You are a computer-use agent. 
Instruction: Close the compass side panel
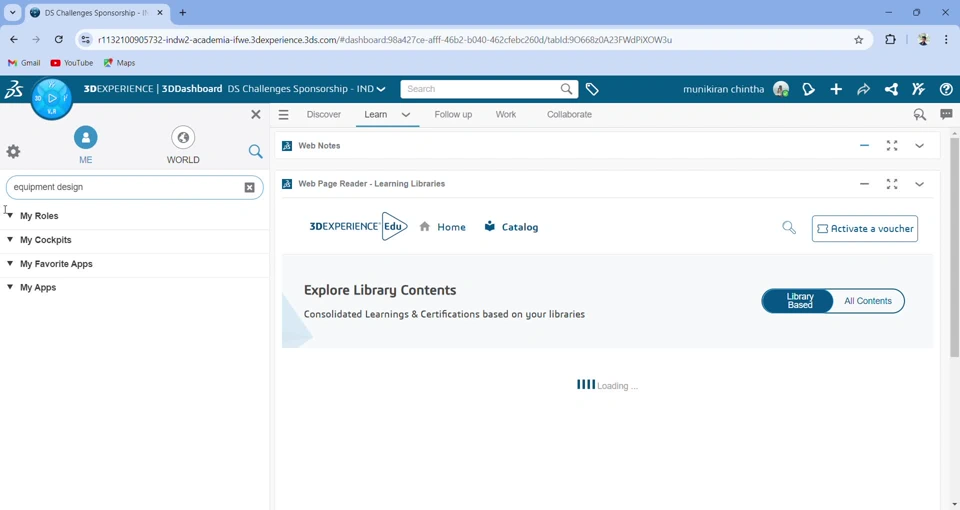256,114
